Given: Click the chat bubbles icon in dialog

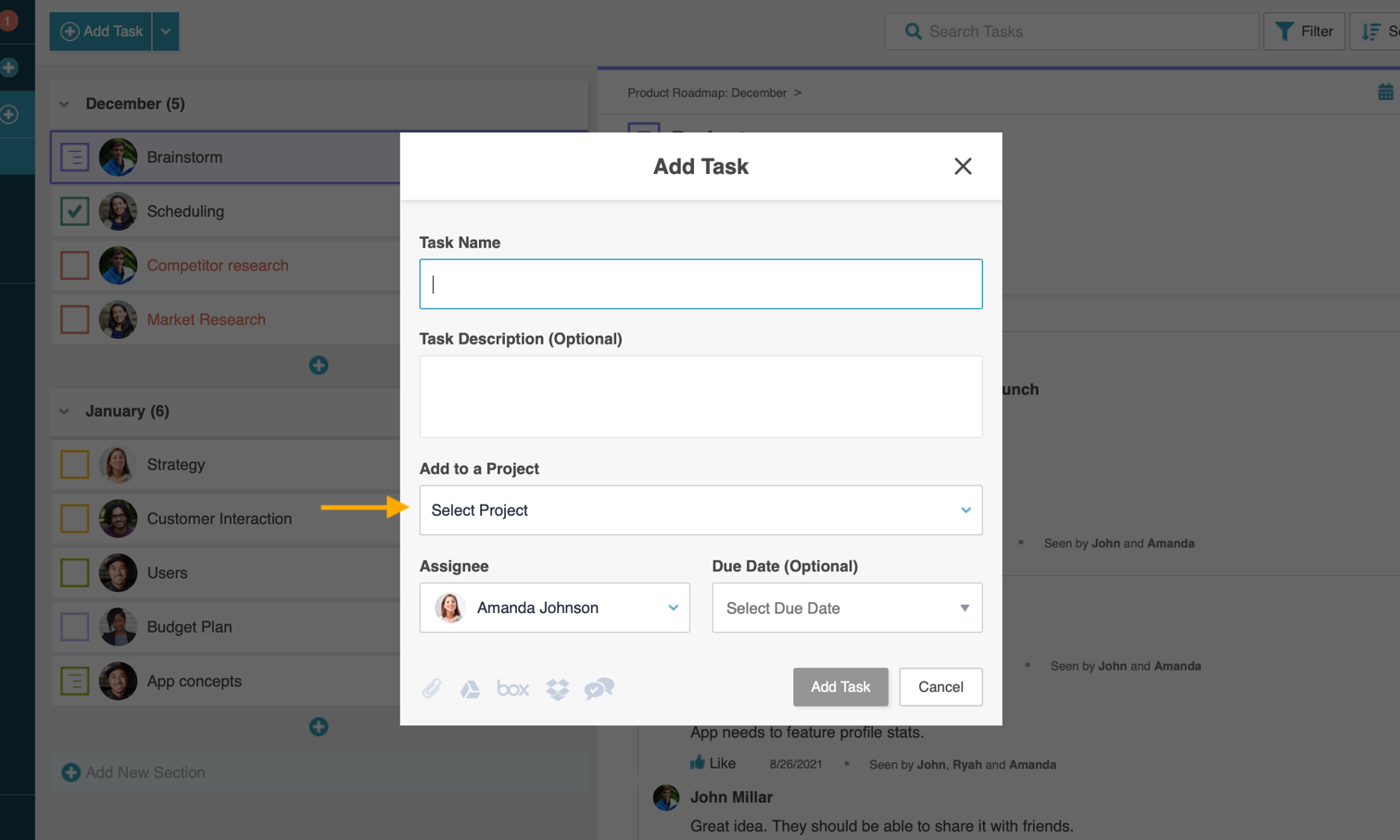Looking at the screenshot, I should point(599,688).
